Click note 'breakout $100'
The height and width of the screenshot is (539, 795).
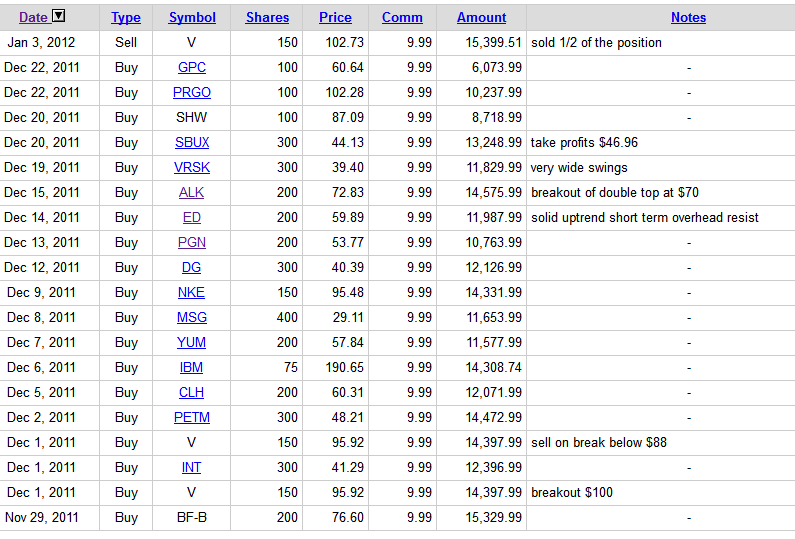[x=572, y=492]
